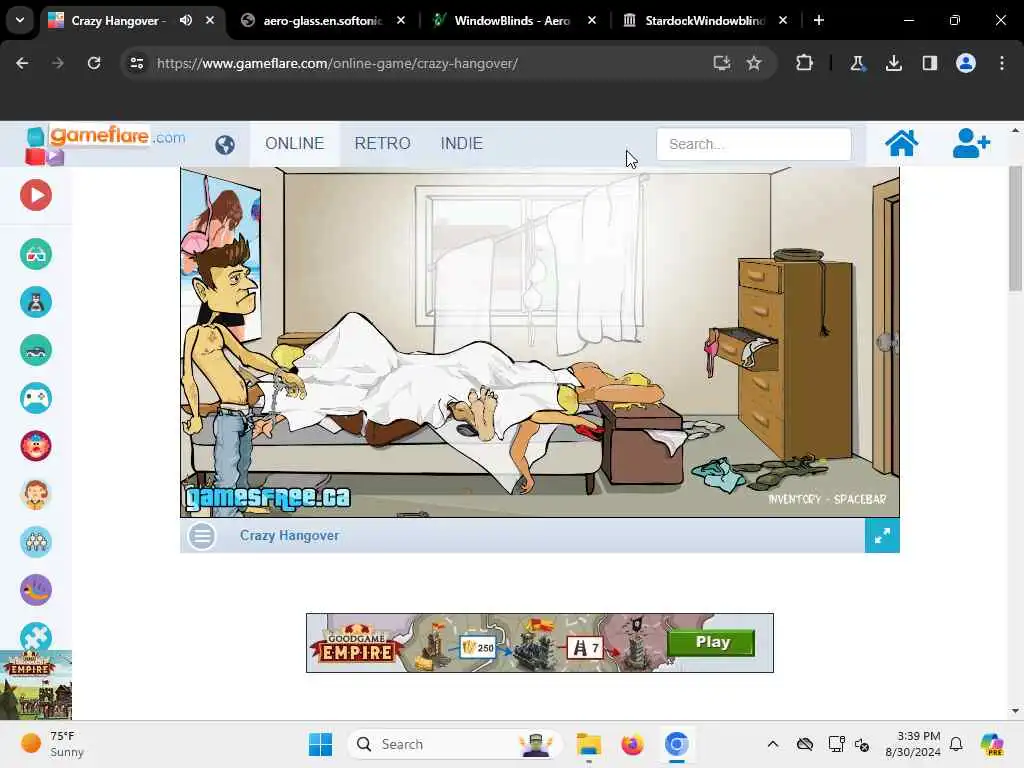Viewport: 1024px width, 768px height.
Task: Open the Chrome profile avatar
Action: [x=966, y=63]
